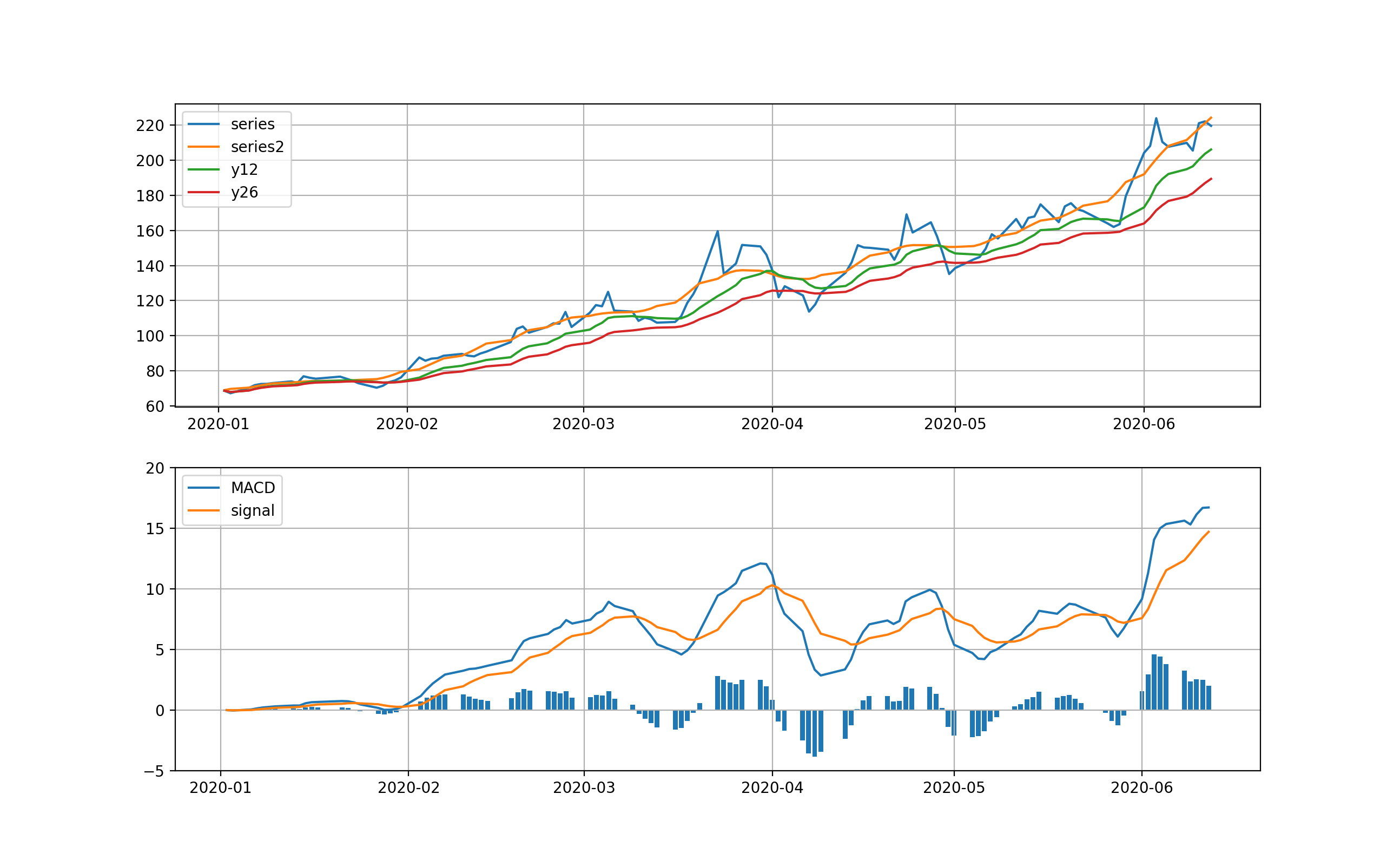Screen dimensions: 1400x866
Task: Click the upper chart's 2020-06 axis label
Action: 1144,424
